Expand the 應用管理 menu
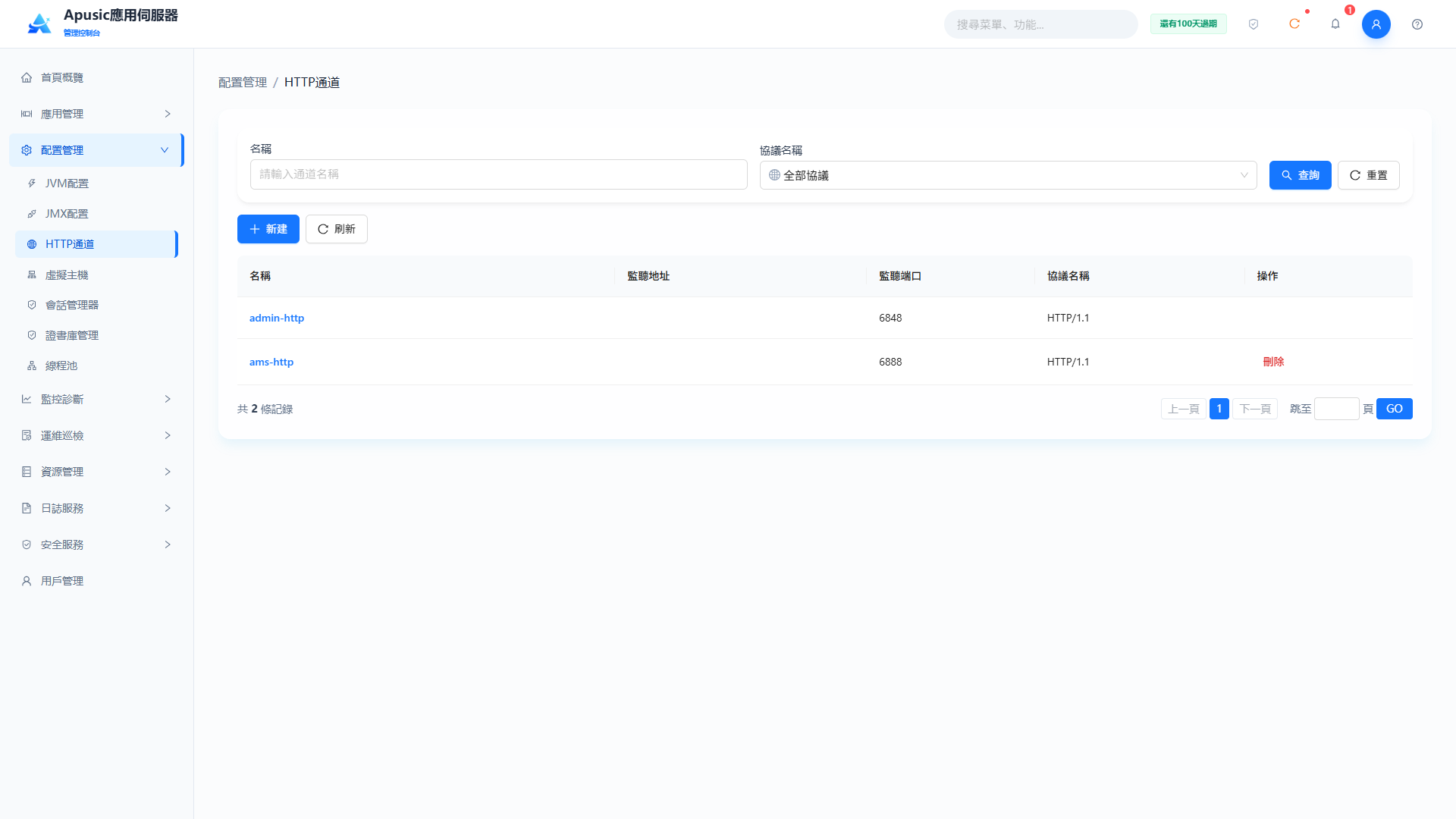Viewport: 1456px width, 819px height. [x=96, y=114]
